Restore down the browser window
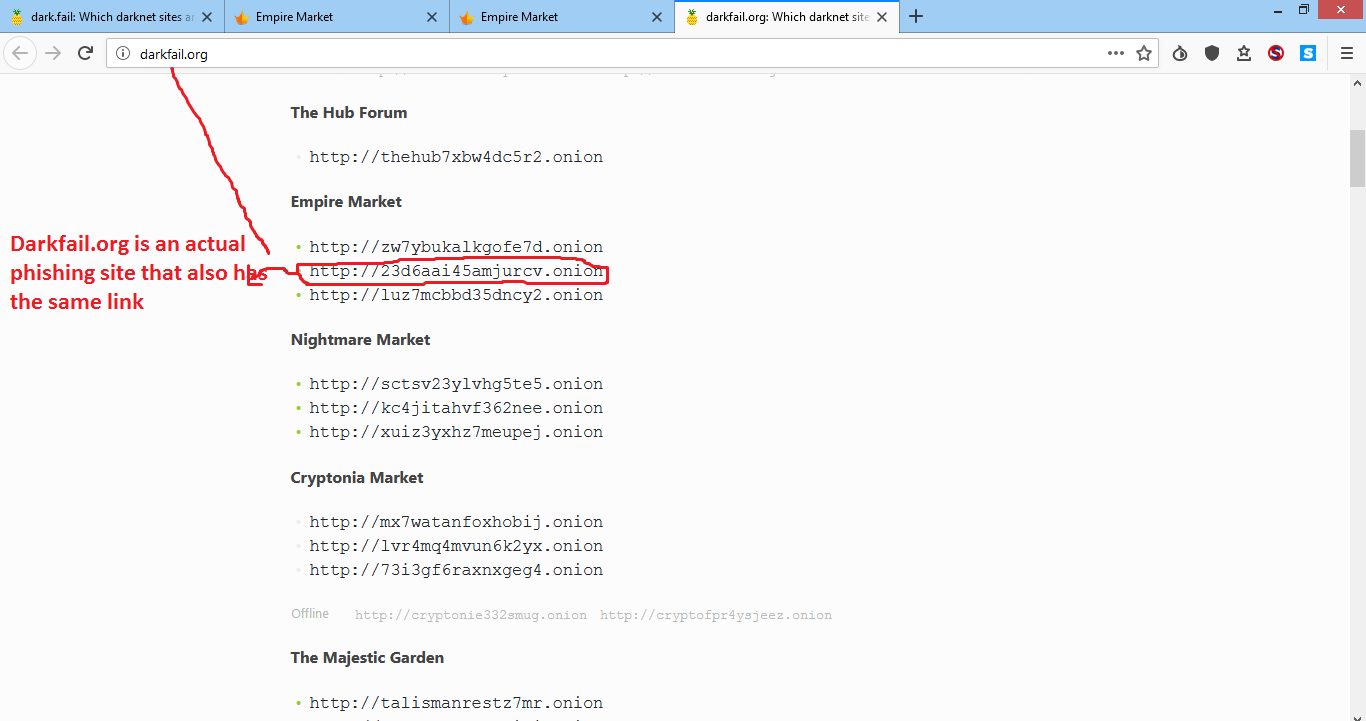The height and width of the screenshot is (721, 1366). (1305, 9)
